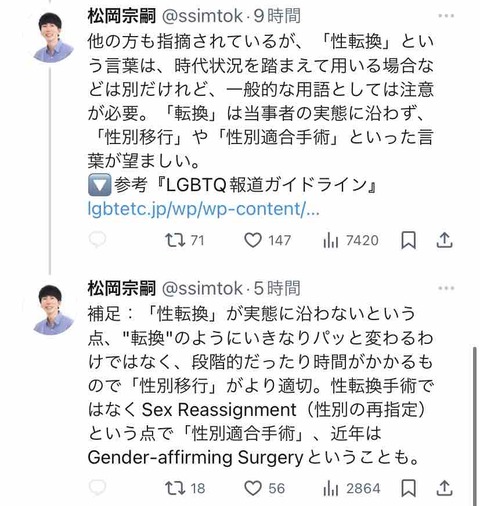Bookmark the second tweet
This screenshot has width=480, height=506.
(x=408, y=488)
